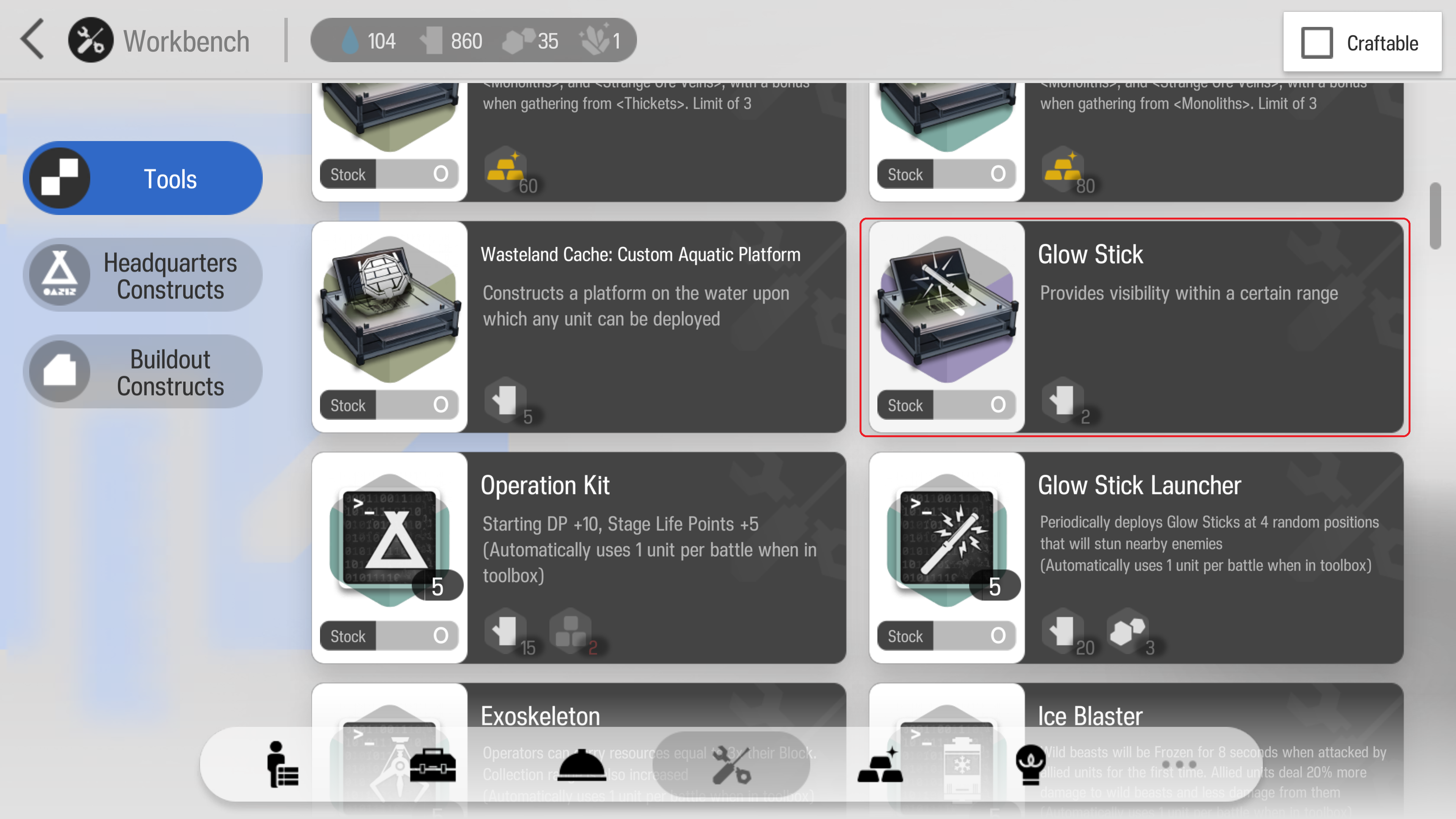Open the operator list icon in bottom bar
1456x819 pixels.
point(282,764)
